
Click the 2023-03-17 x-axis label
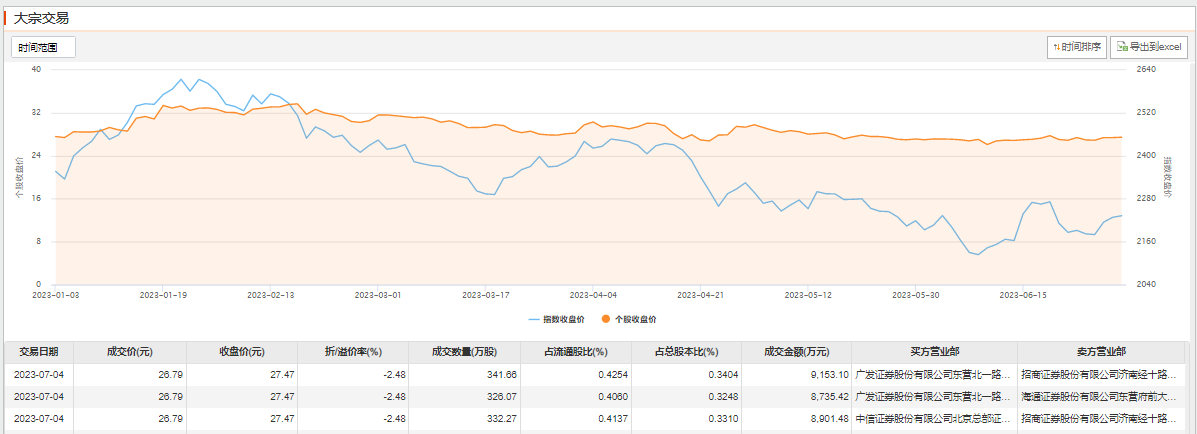click(485, 294)
